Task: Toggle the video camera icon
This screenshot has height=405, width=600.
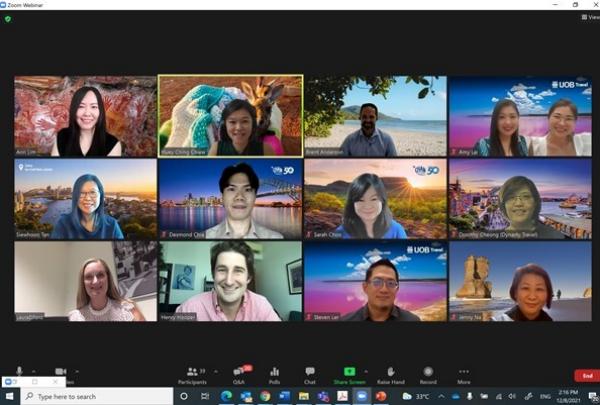Action: (x=61, y=371)
